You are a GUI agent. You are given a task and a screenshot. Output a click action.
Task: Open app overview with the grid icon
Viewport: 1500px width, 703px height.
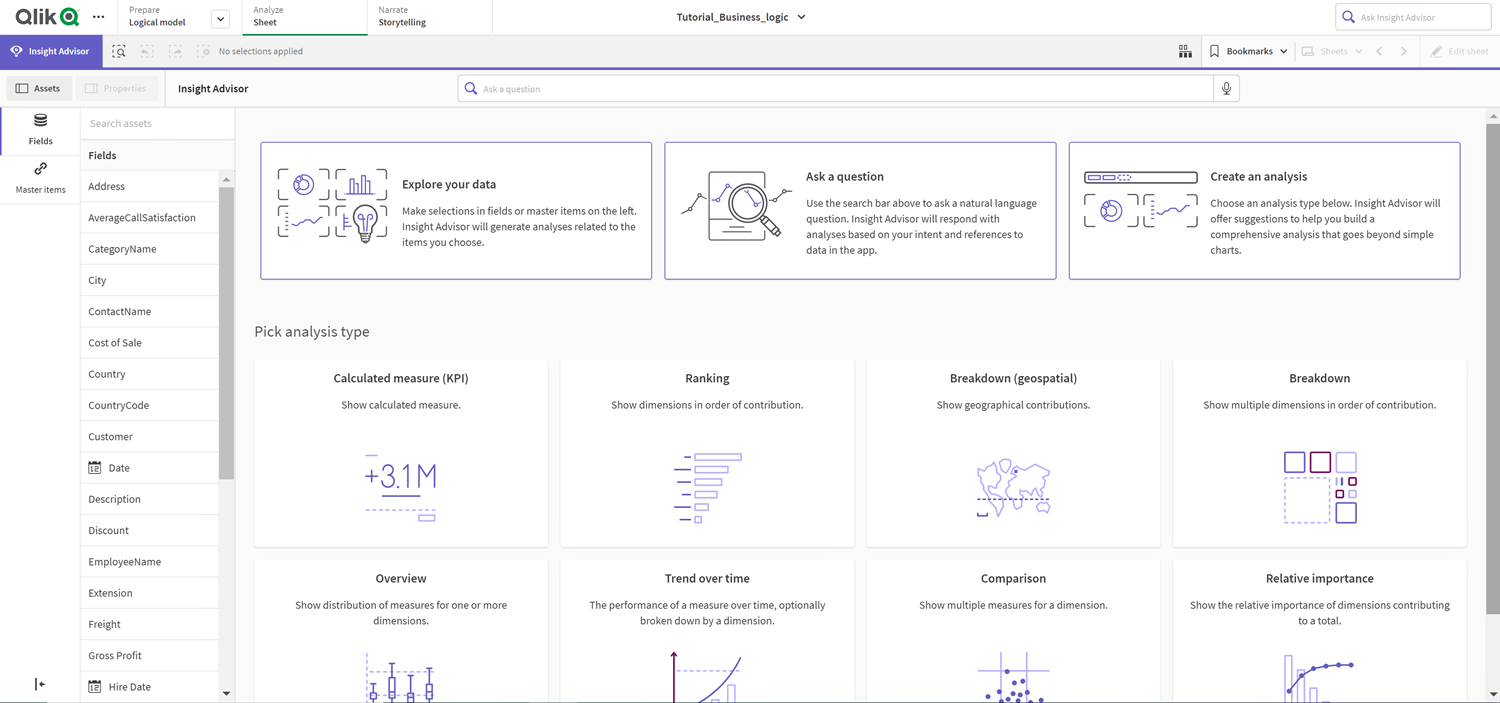(1185, 51)
